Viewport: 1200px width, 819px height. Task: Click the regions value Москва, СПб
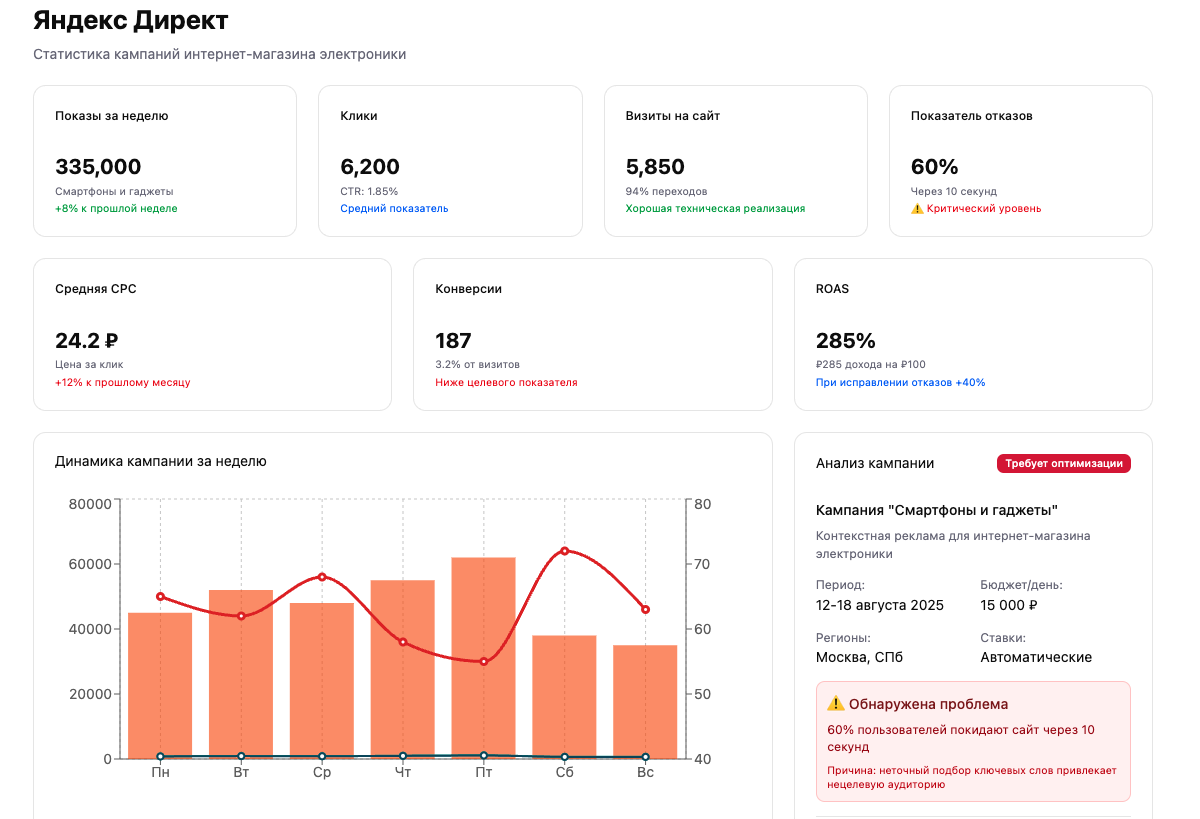click(x=859, y=657)
